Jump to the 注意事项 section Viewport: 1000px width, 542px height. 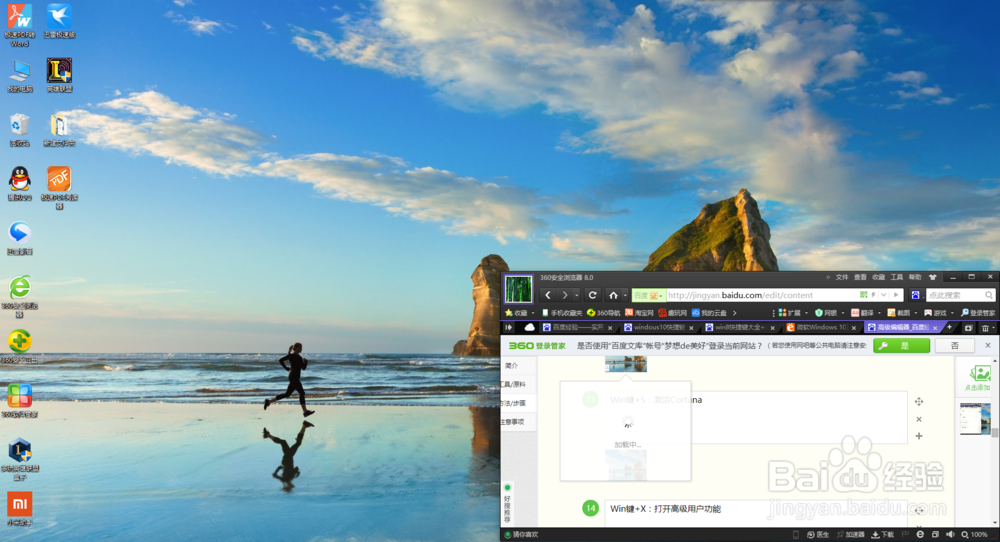(x=512, y=421)
